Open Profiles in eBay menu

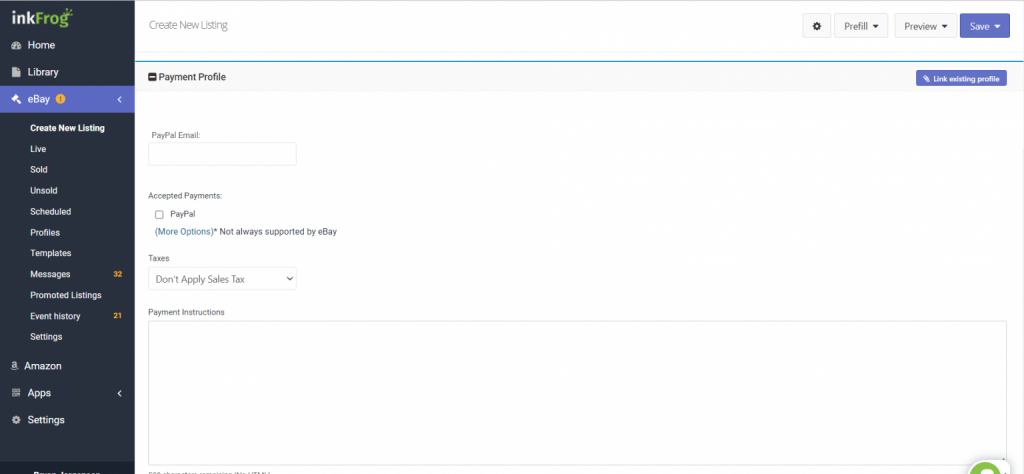45,232
